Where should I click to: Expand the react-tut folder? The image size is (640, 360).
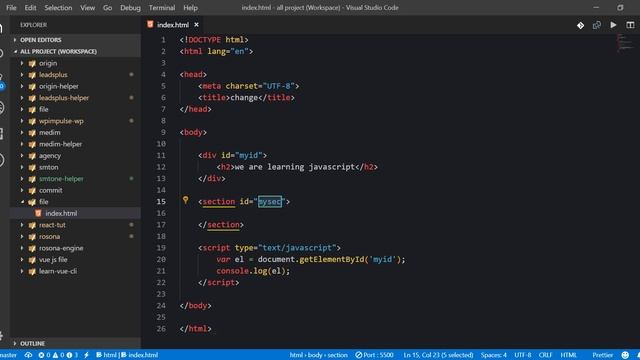76,225
